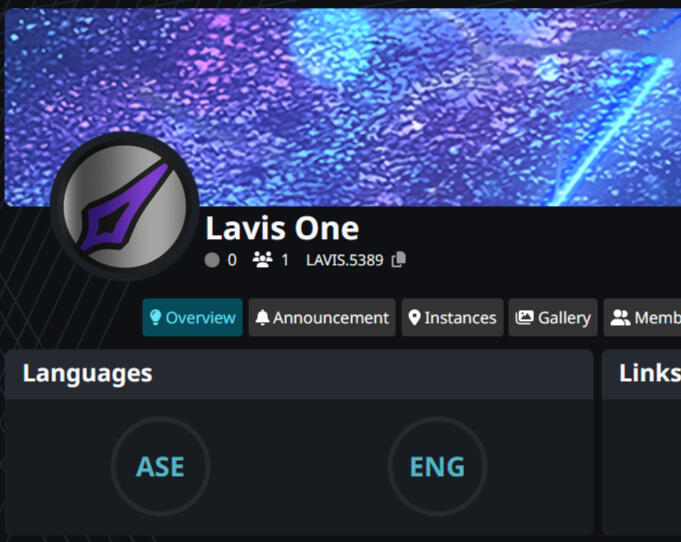Select the ENG language badge
Image resolution: width=681 pixels, height=542 pixels.
point(437,466)
